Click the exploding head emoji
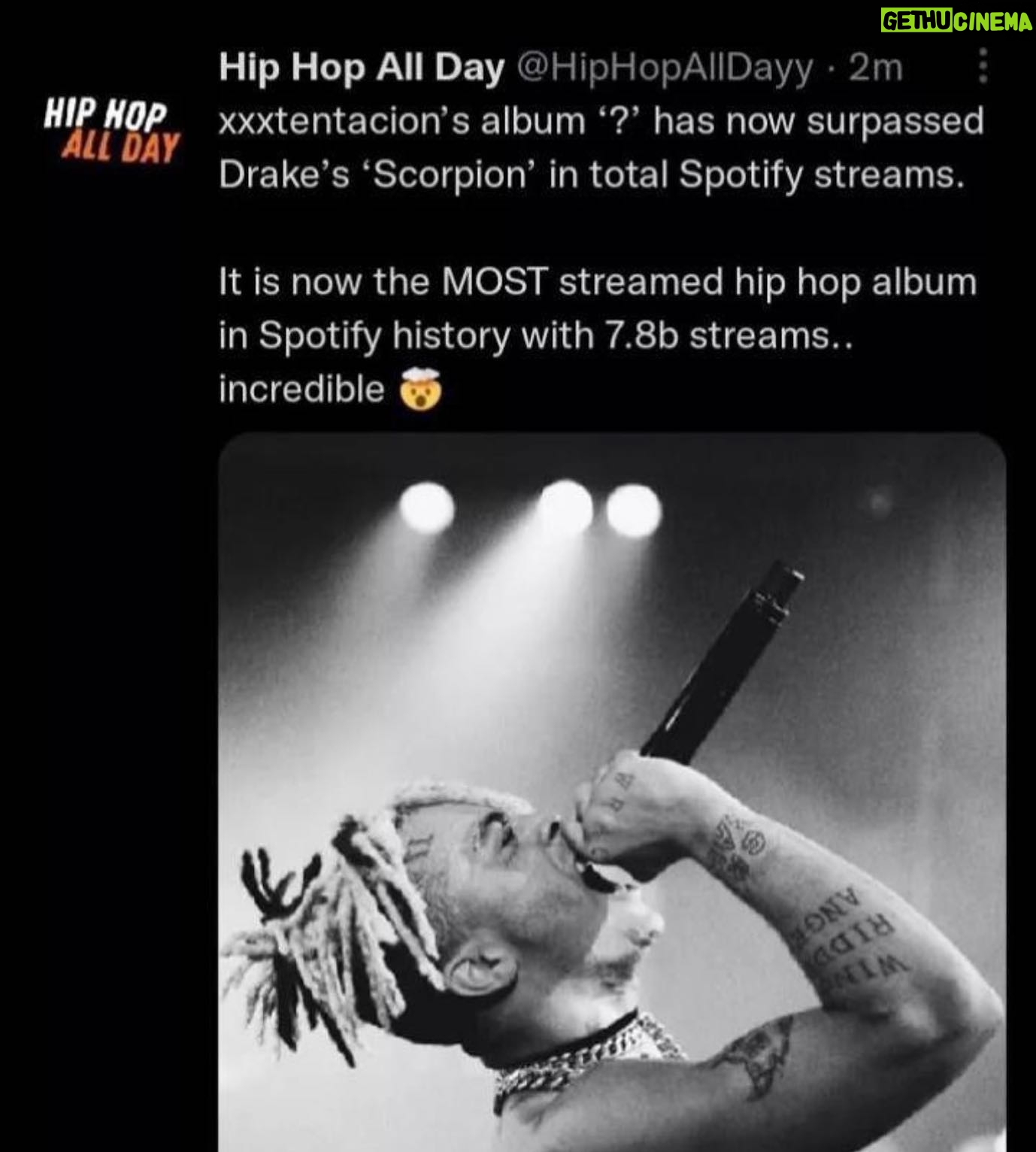Image resolution: width=1036 pixels, height=1152 pixels. (421, 390)
